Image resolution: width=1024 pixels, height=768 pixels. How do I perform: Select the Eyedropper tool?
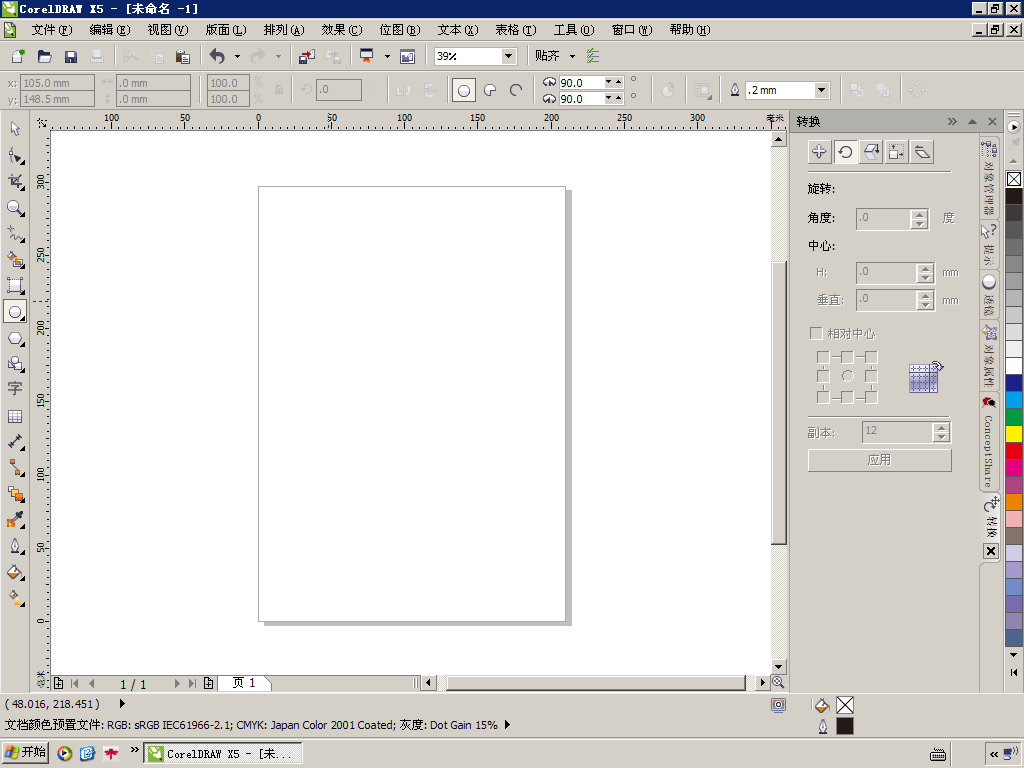(x=15, y=520)
